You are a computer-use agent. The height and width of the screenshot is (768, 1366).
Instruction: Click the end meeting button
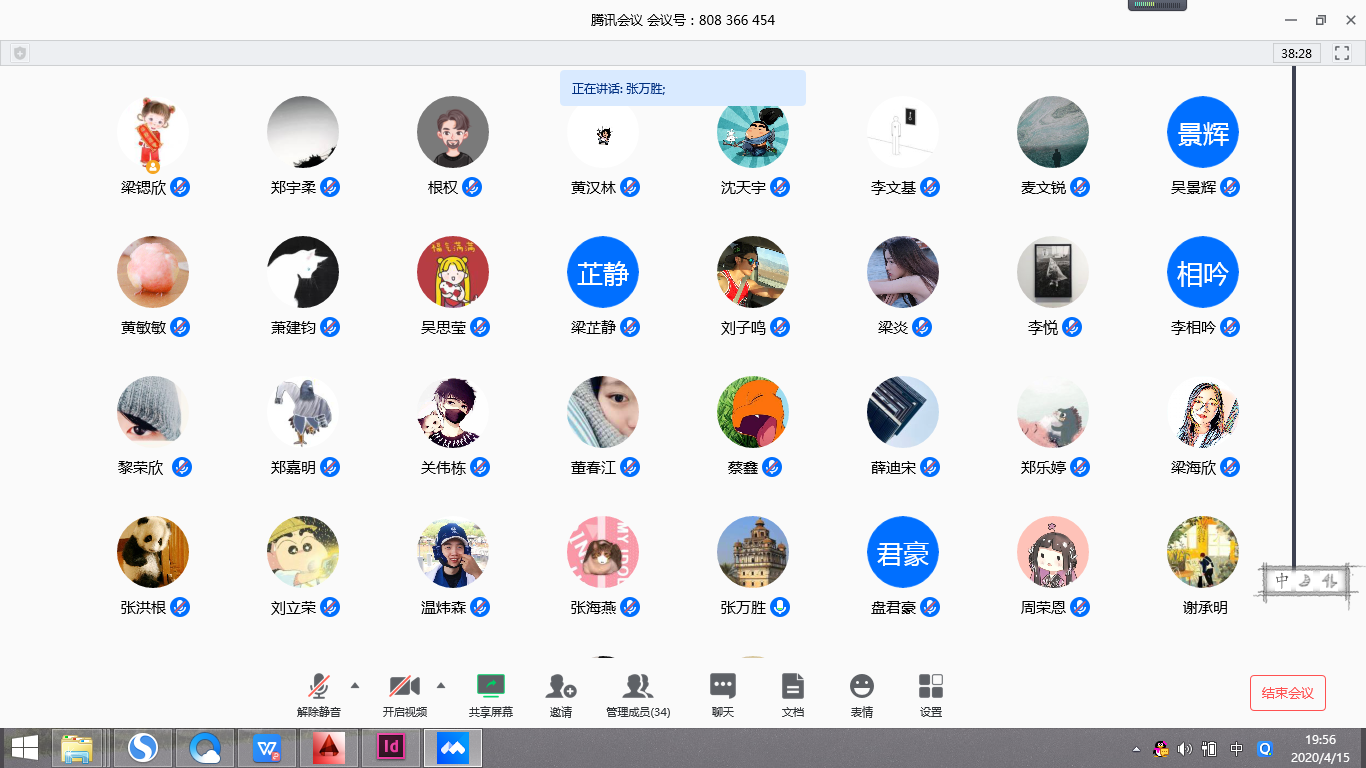1287,693
